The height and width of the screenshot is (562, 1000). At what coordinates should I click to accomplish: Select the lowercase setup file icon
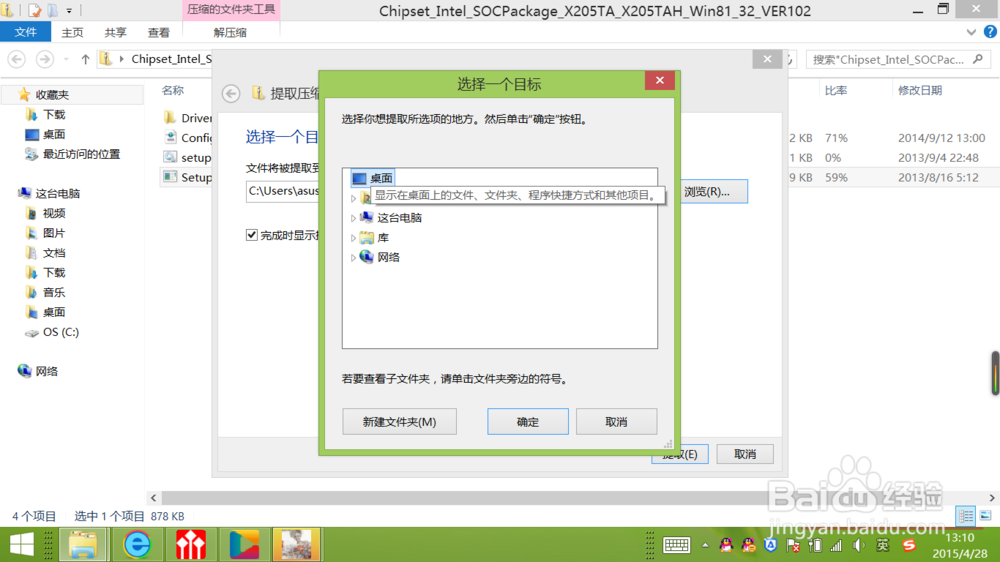(x=170, y=157)
